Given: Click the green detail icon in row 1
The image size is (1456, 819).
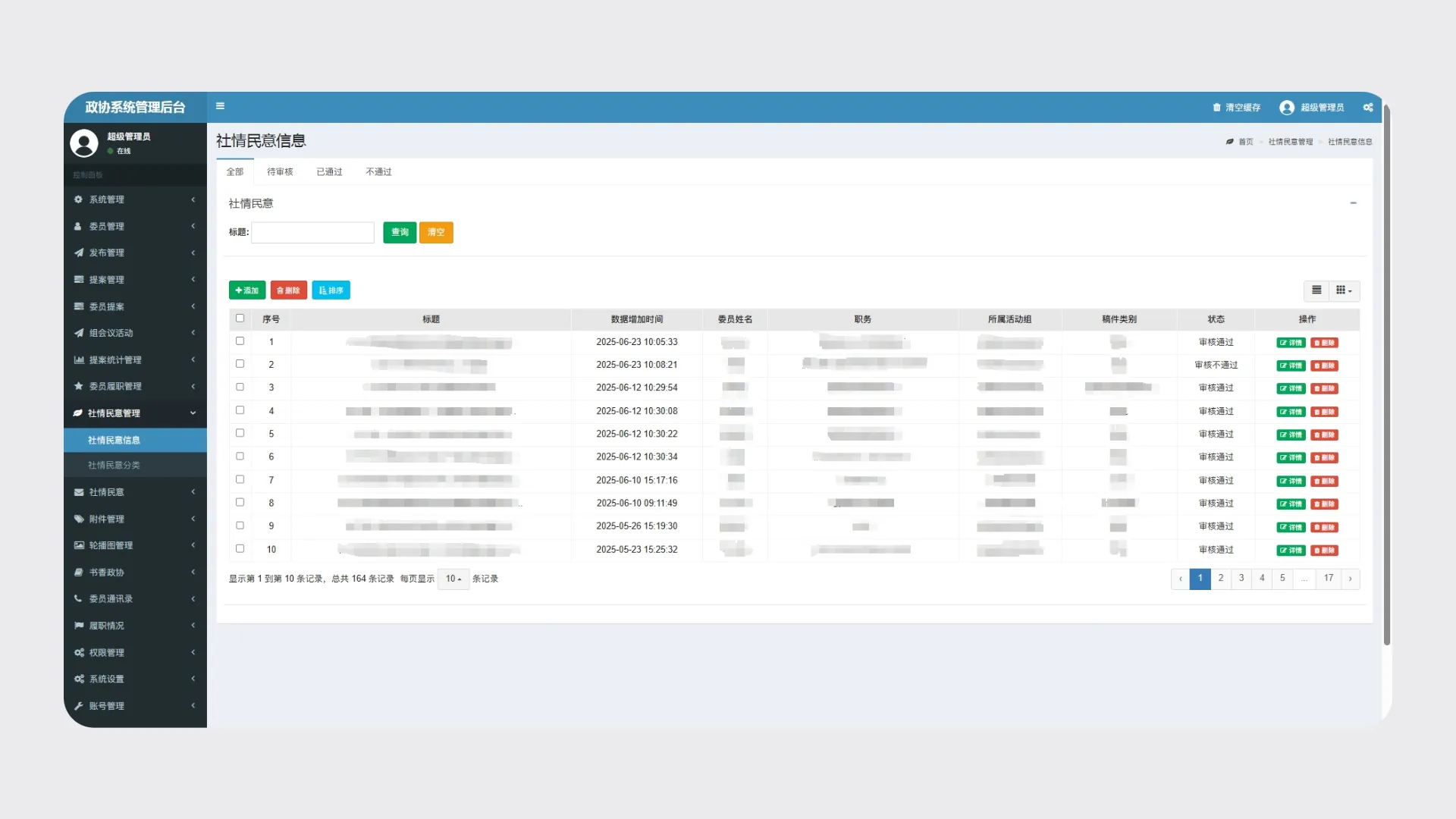Looking at the screenshot, I should 1291,343.
